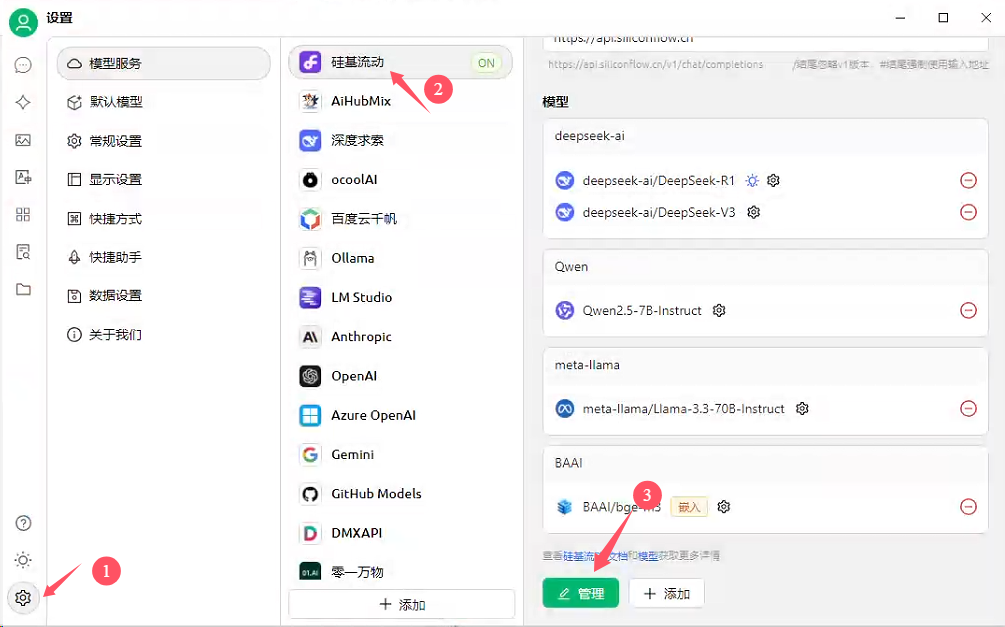Open settings via the bottom gear icon
The width and height of the screenshot is (1005, 627).
coord(23,598)
